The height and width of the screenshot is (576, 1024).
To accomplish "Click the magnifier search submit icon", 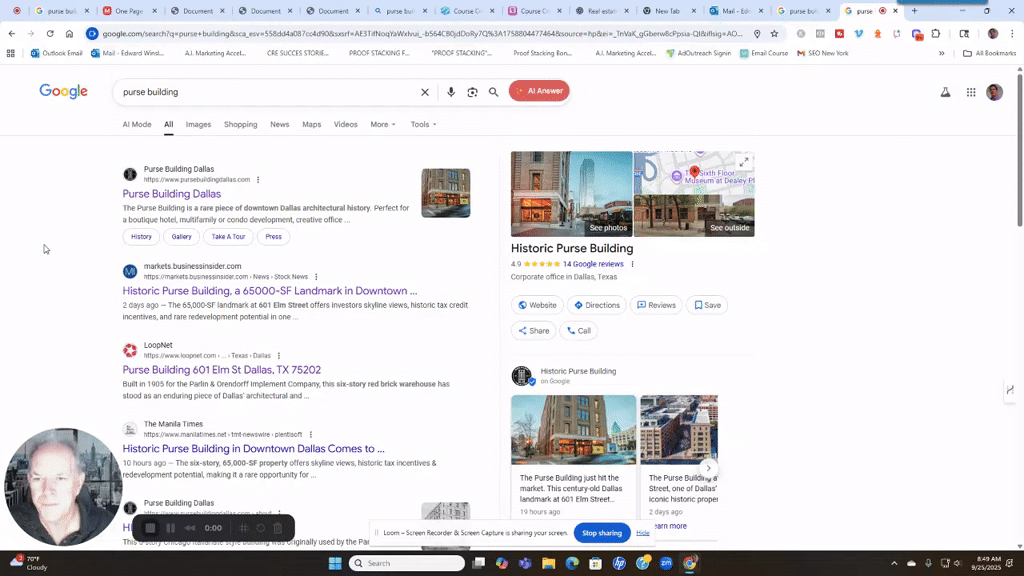I will (x=493, y=92).
